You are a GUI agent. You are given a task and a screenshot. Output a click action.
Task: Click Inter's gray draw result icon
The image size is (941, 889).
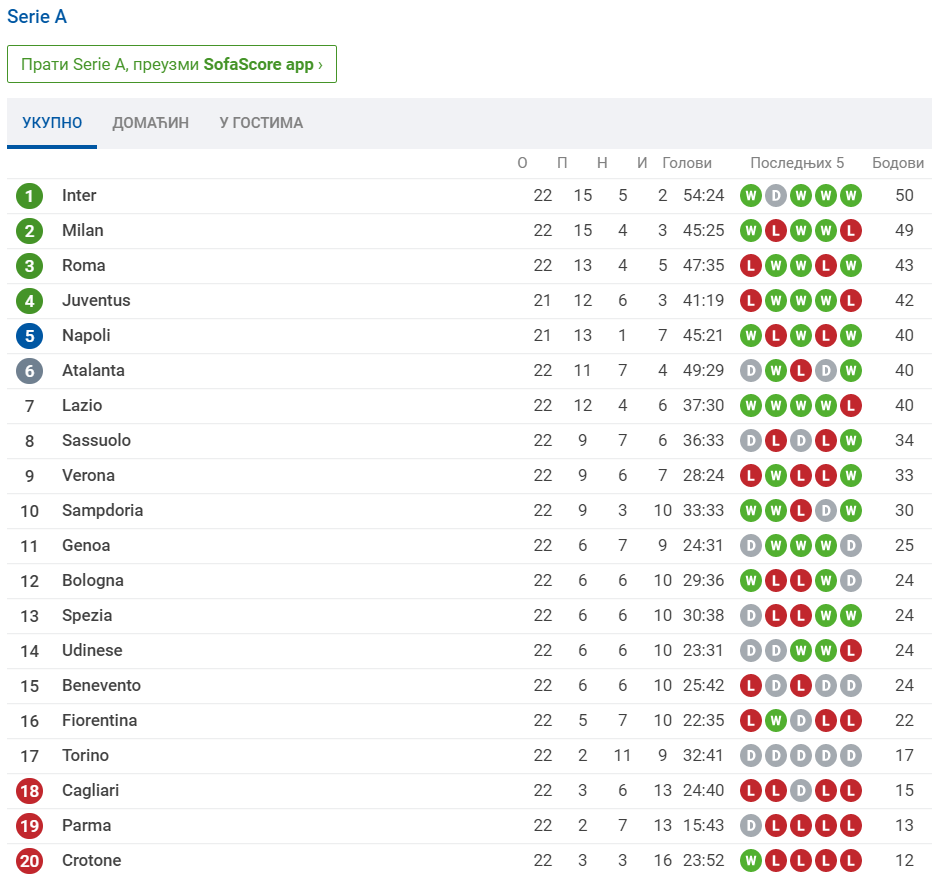pos(776,196)
